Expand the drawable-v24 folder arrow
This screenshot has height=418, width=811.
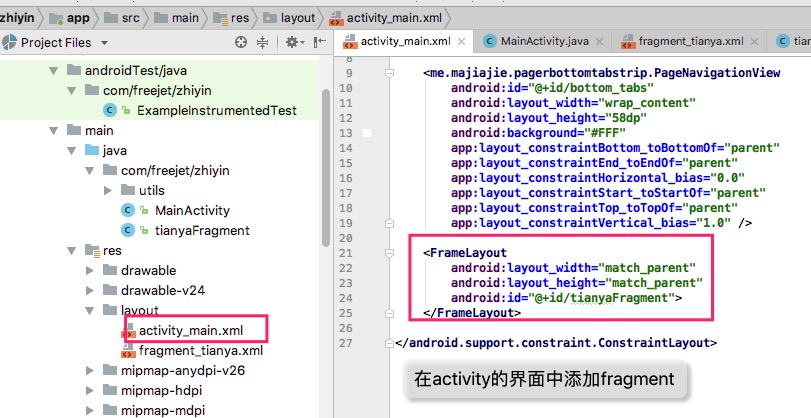[89, 291]
